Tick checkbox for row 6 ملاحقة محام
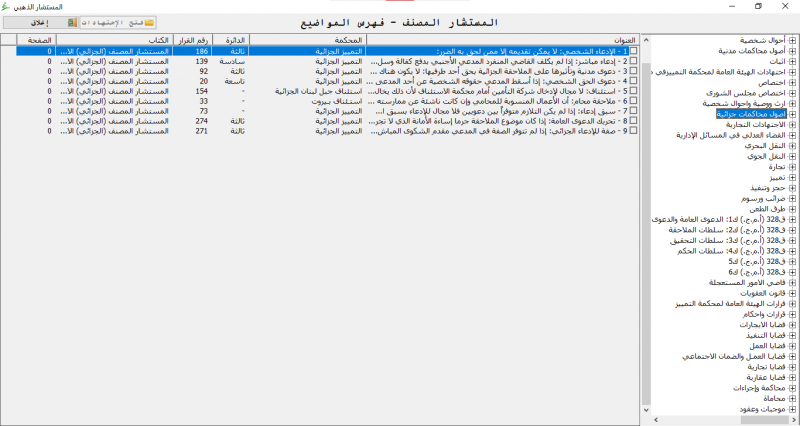Image resolution: width=800 pixels, height=426 pixels. [x=633, y=101]
